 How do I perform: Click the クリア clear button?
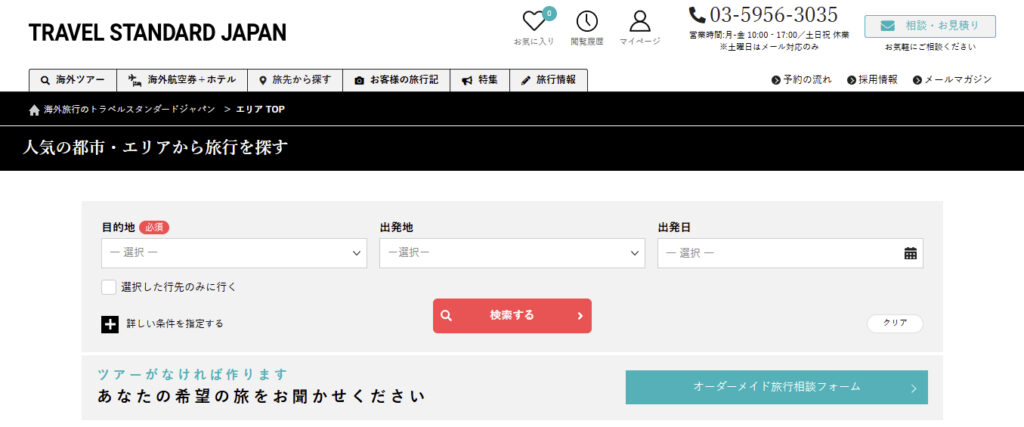894,324
